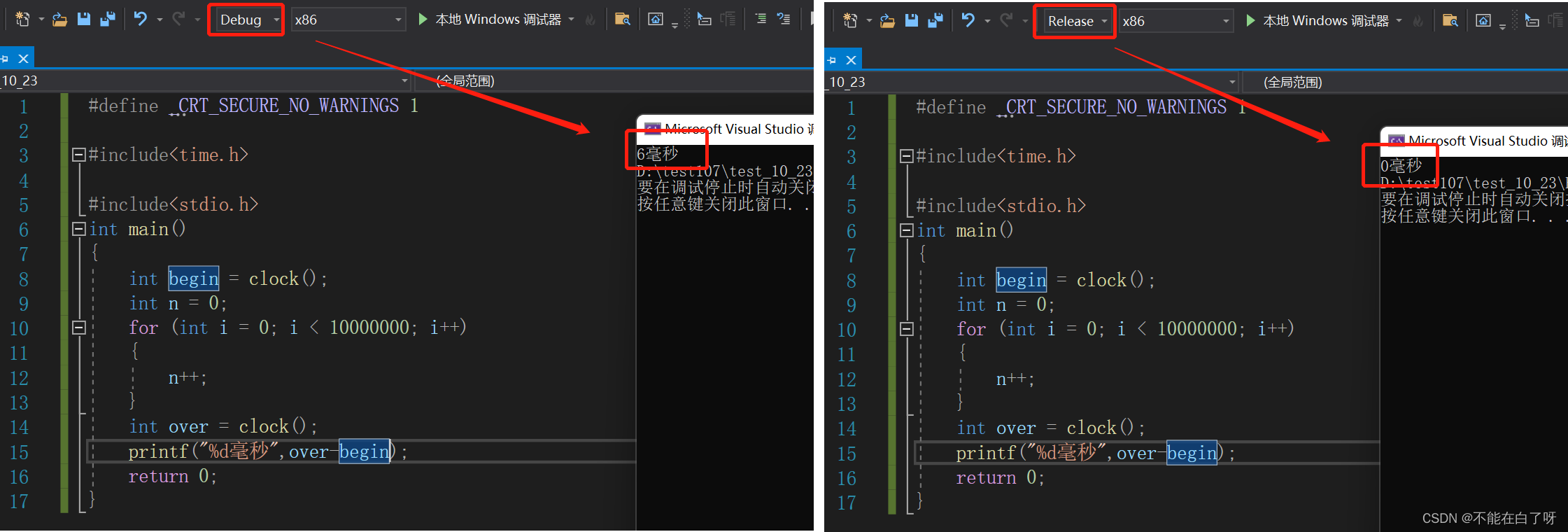Collapse the main() function in the Debug window
1568x532 pixels.
[79, 229]
